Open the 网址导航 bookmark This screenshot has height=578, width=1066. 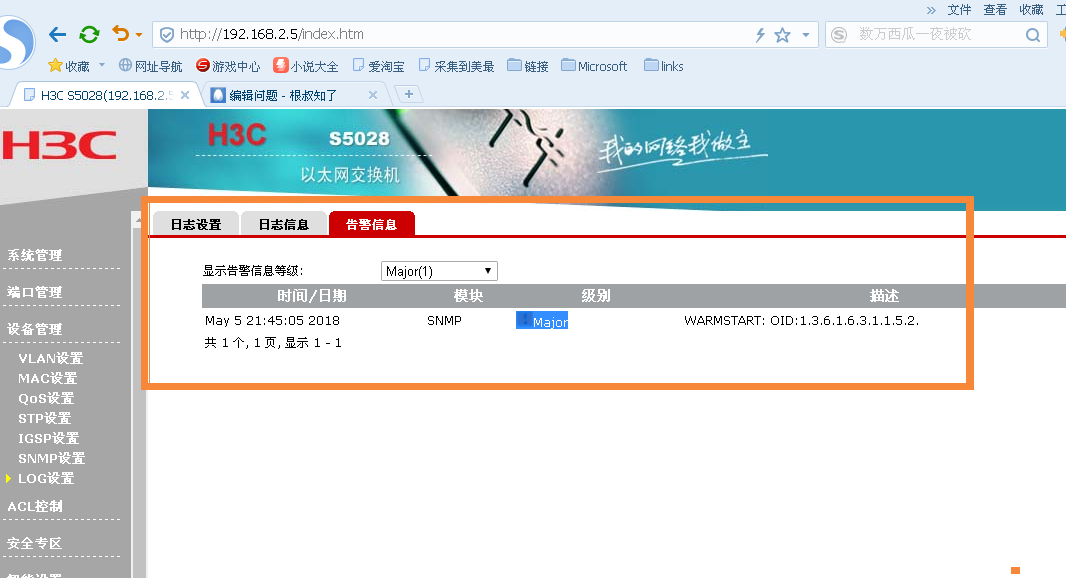point(150,66)
